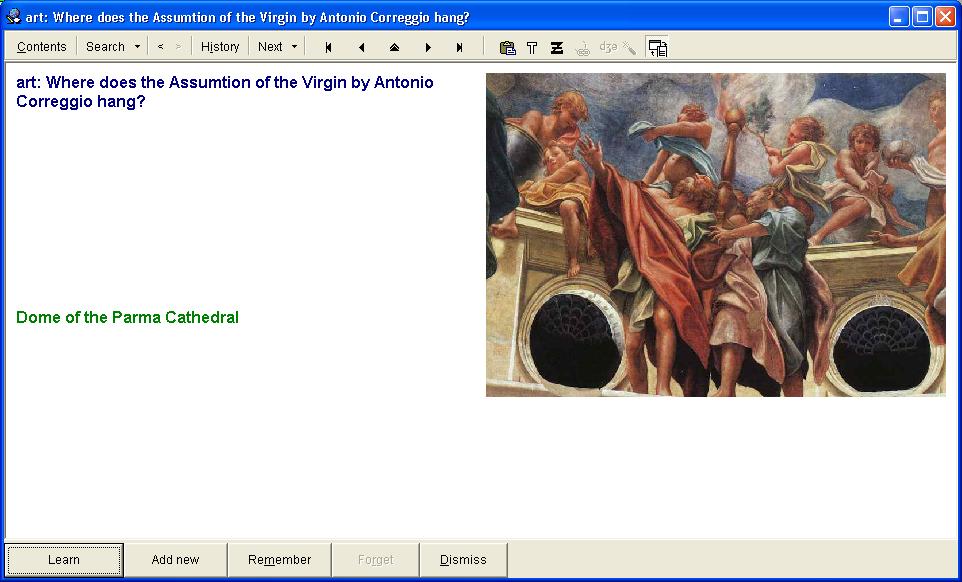Click the blue question text about Correggio
Image resolution: width=962 pixels, height=582 pixels.
pyautogui.click(x=225, y=91)
